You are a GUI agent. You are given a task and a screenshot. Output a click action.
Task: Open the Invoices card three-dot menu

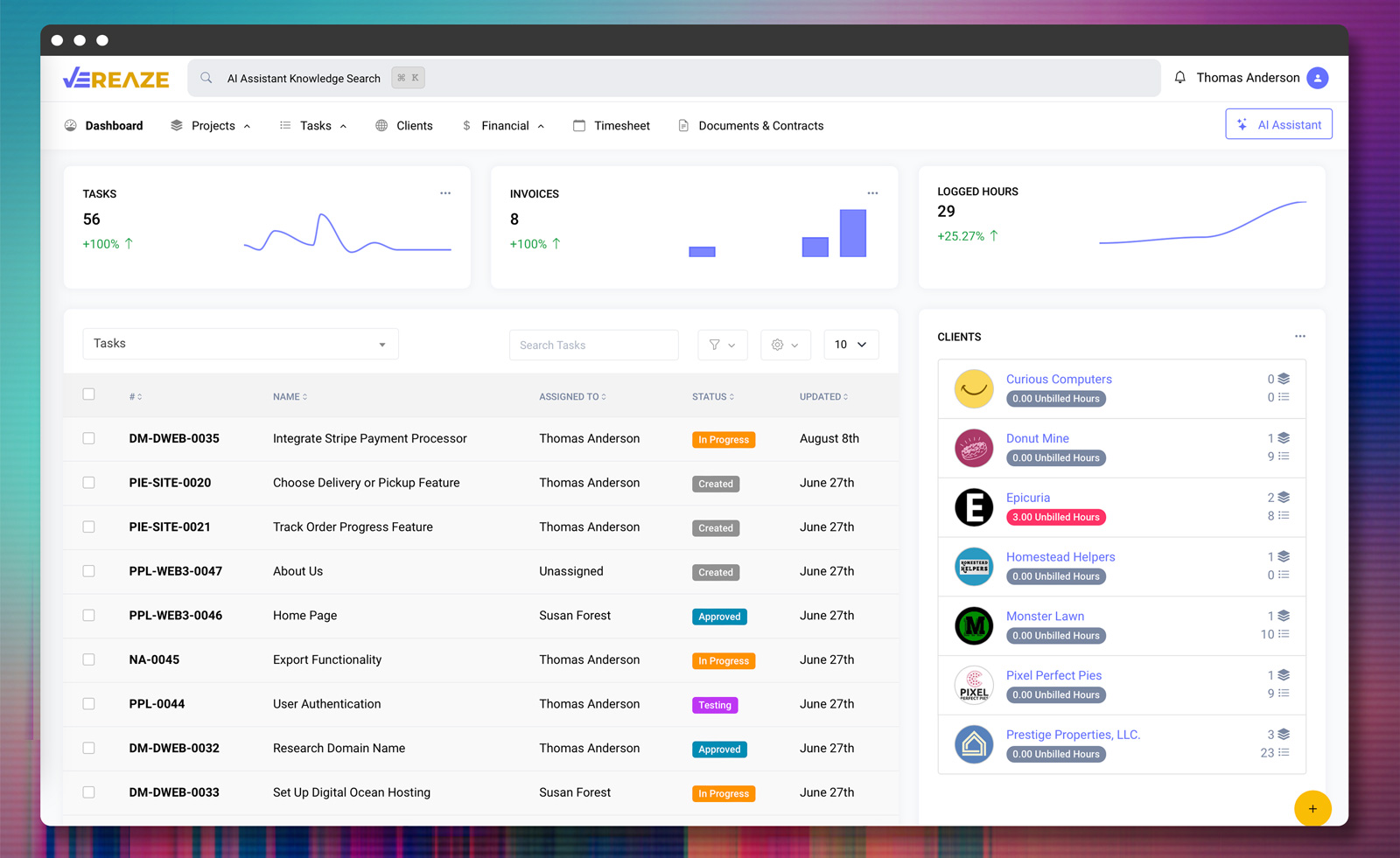[x=872, y=193]
